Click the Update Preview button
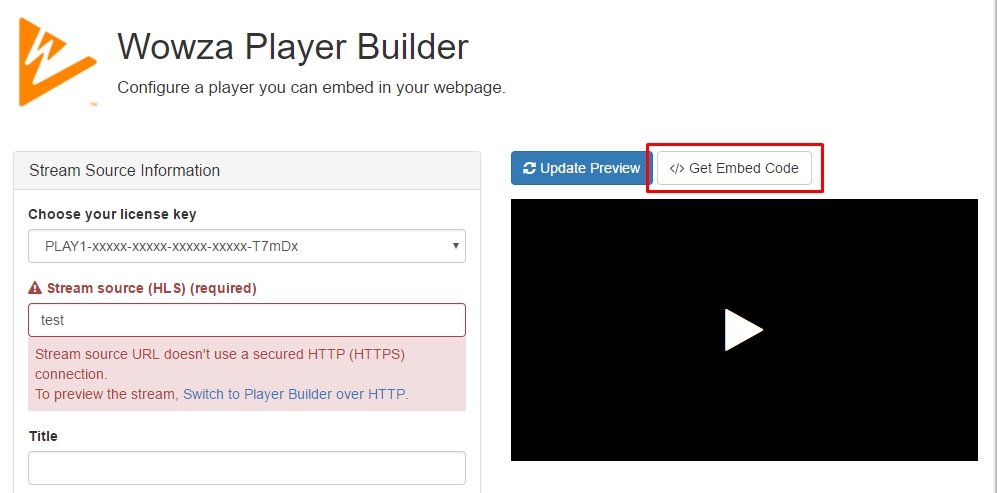Viewport: 997px width, 493px height. [x=582, y=168]
